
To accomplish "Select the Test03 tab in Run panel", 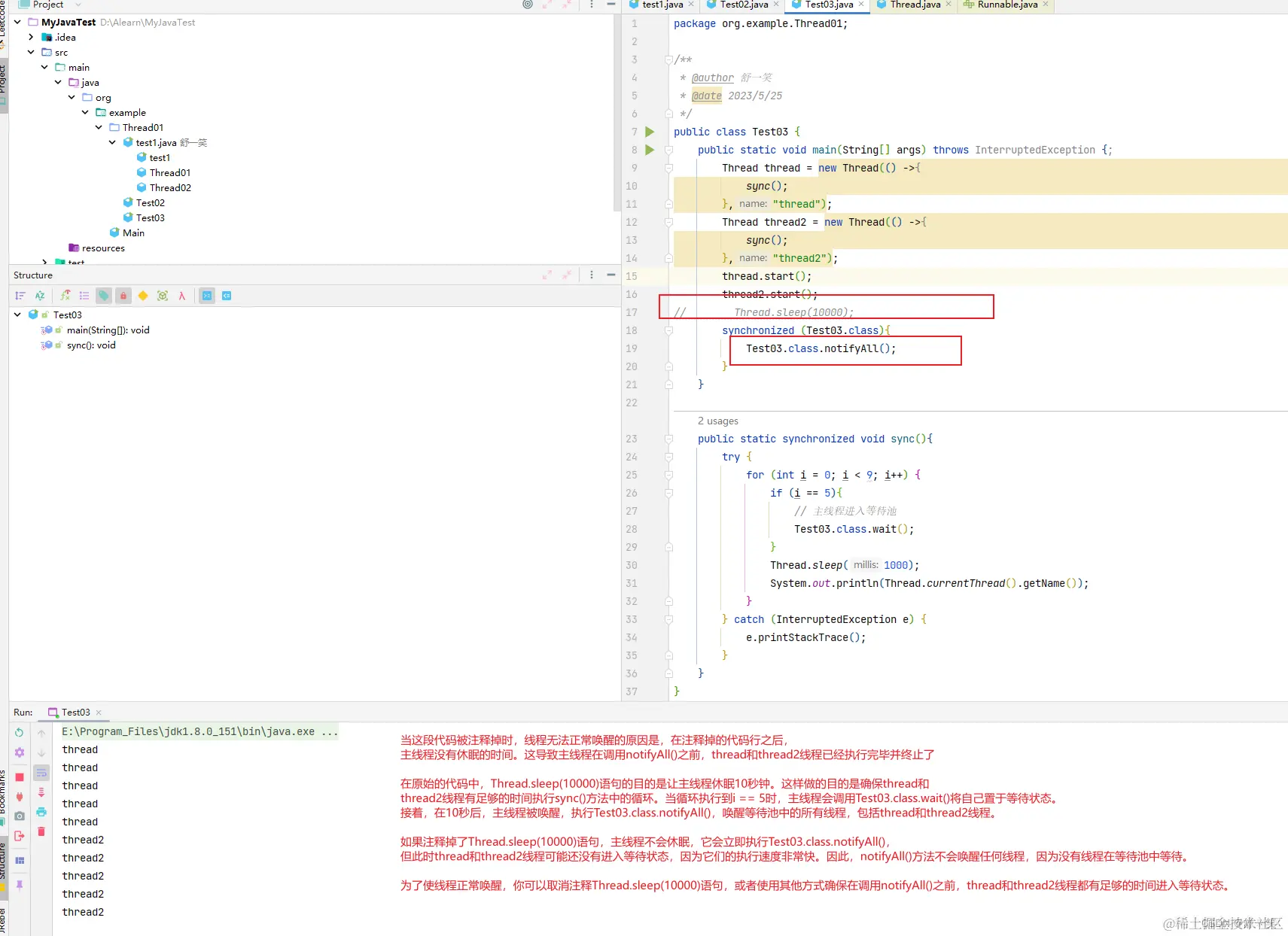I will [75, 712].
